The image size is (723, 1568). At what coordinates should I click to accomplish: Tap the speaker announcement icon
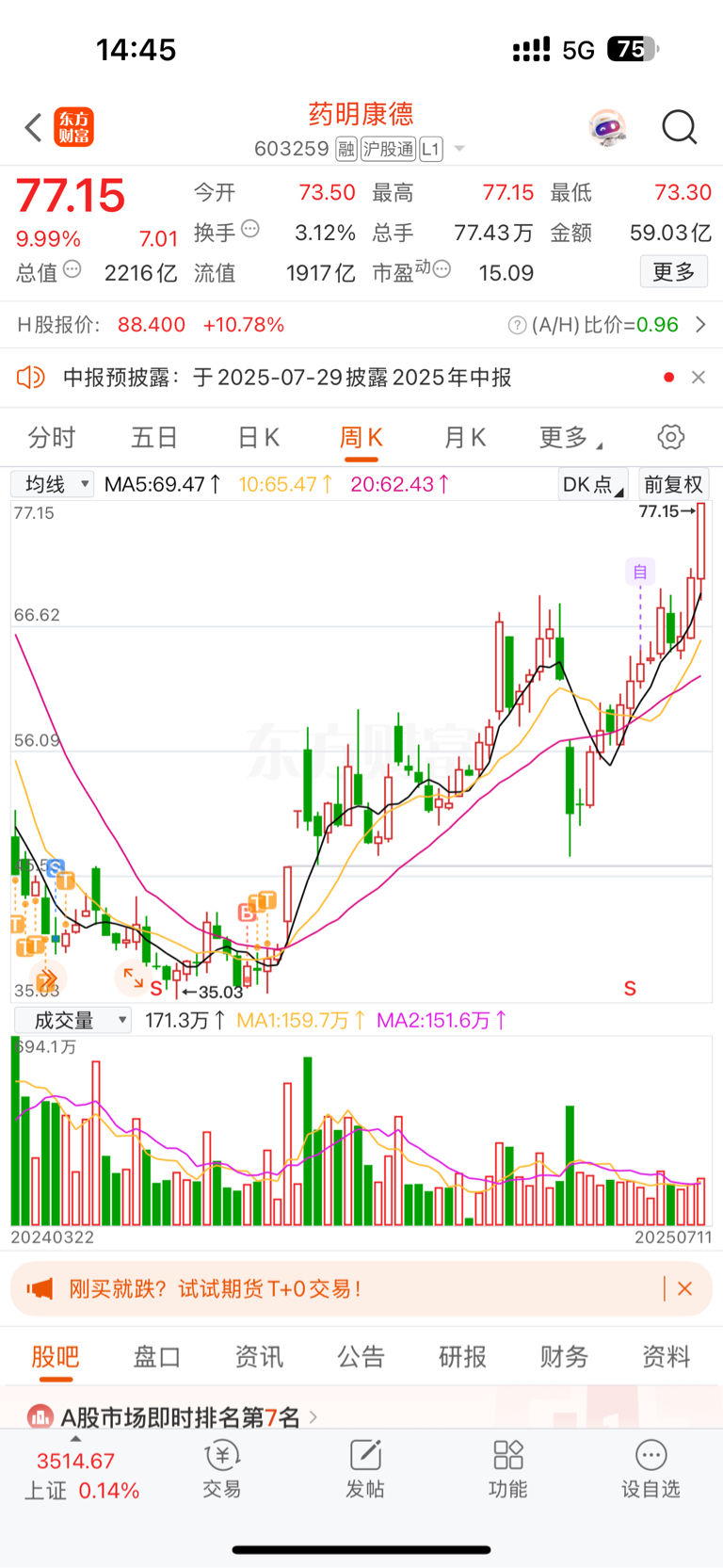click(x=31, y=378)
